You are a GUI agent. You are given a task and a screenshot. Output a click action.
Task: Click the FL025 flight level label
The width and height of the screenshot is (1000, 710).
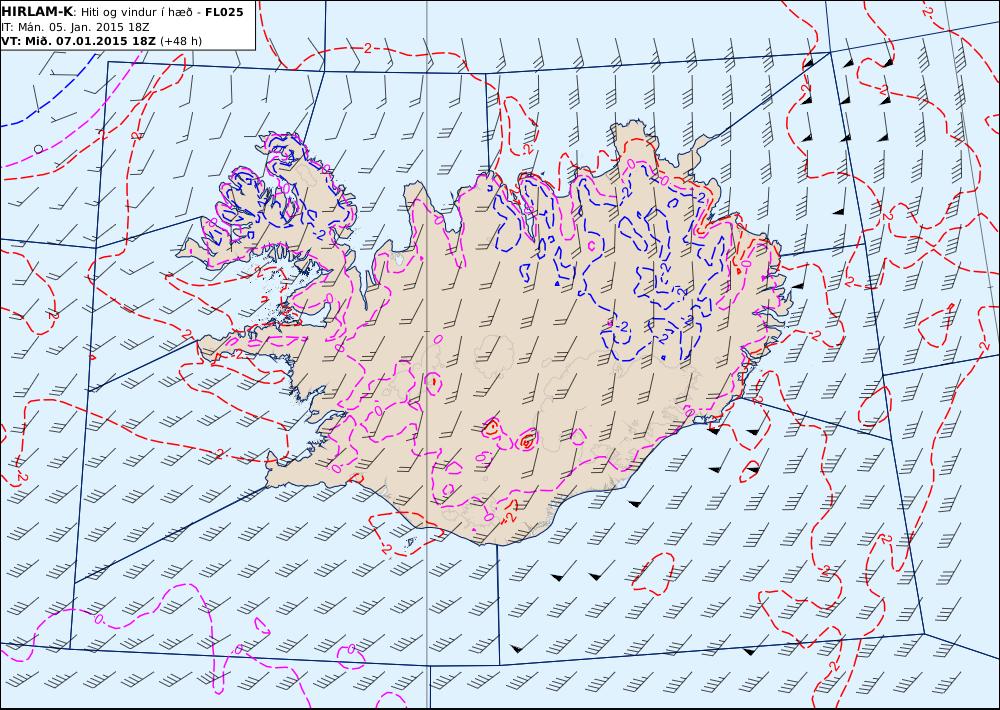point(224,12)
